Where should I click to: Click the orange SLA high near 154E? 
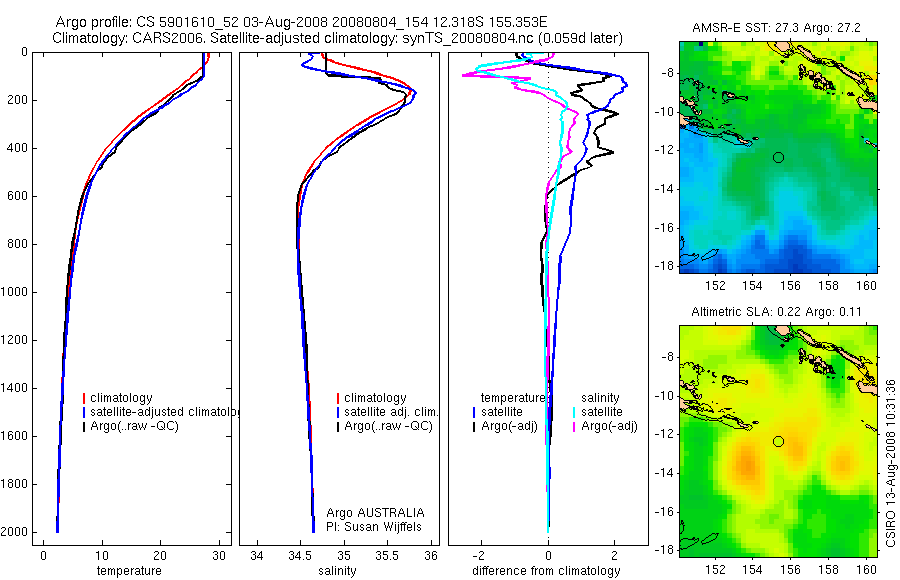click(748, 463)
